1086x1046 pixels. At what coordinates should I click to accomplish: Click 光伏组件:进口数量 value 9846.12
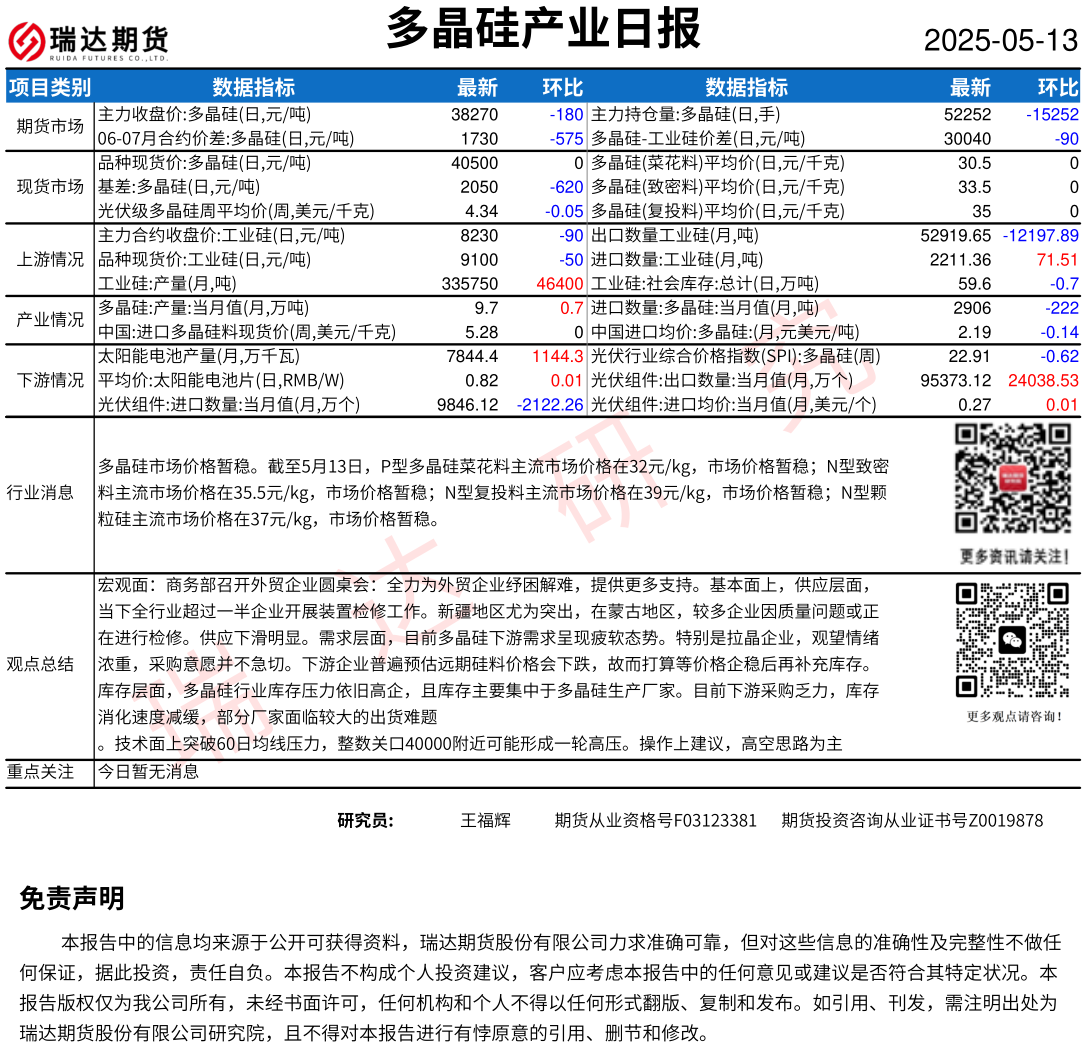coord(468,405)
